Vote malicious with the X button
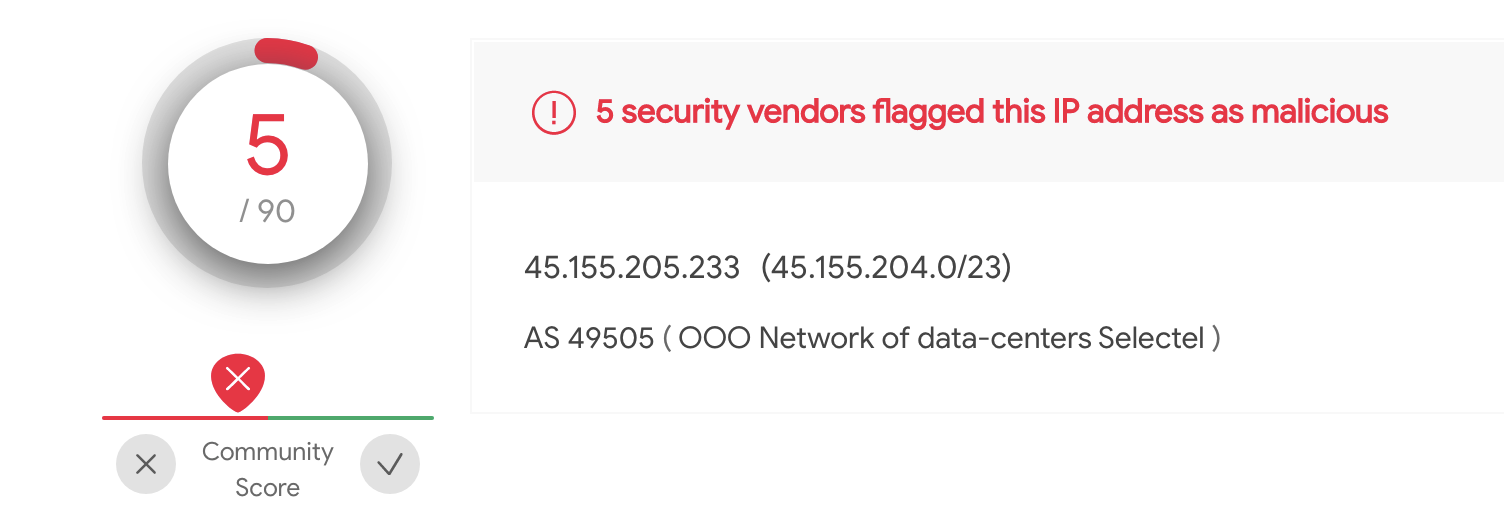Screen dimensions: 1504x530 coord(146,464)
